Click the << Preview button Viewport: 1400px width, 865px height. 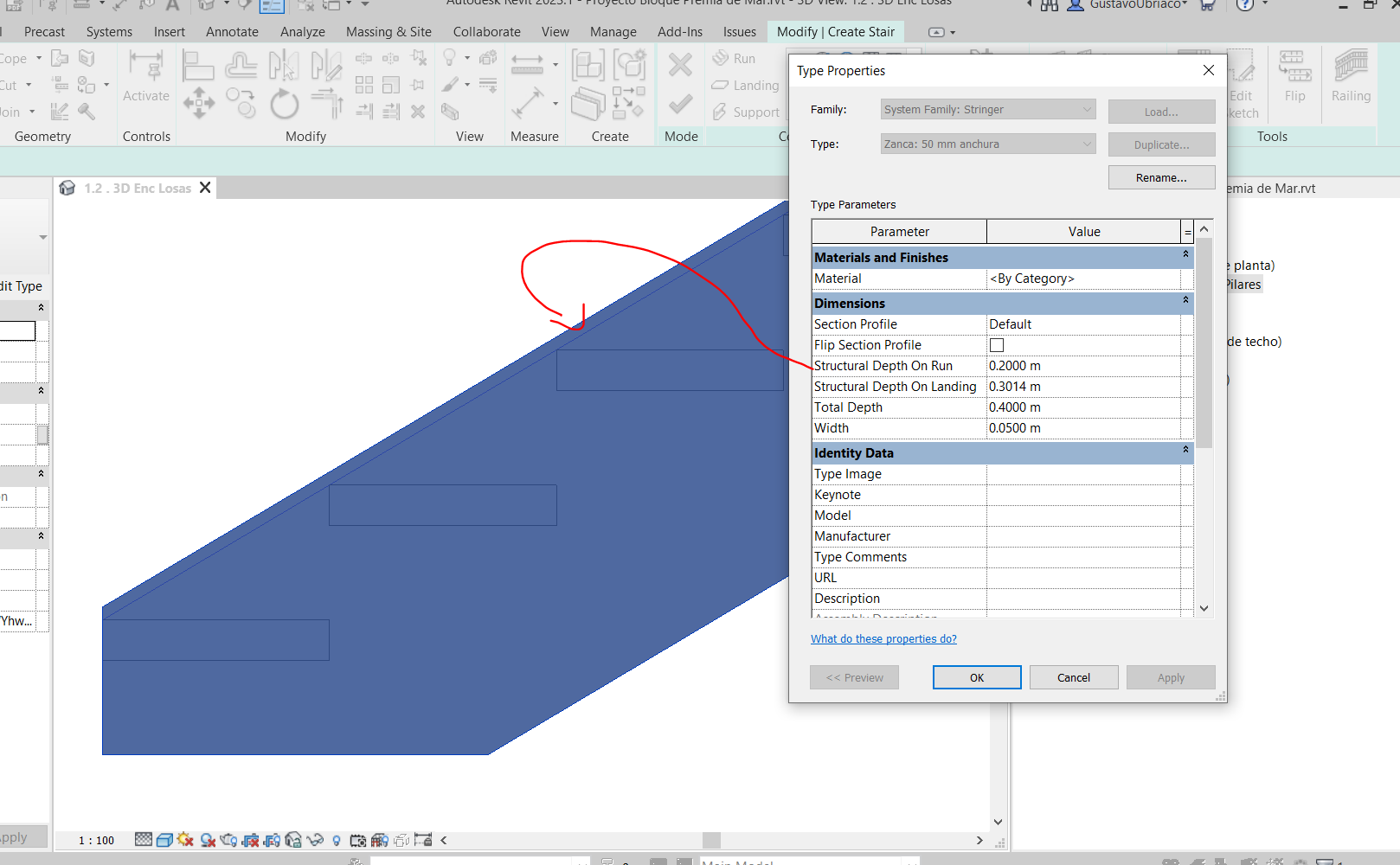pyautogui.click(x=854, y=677)
